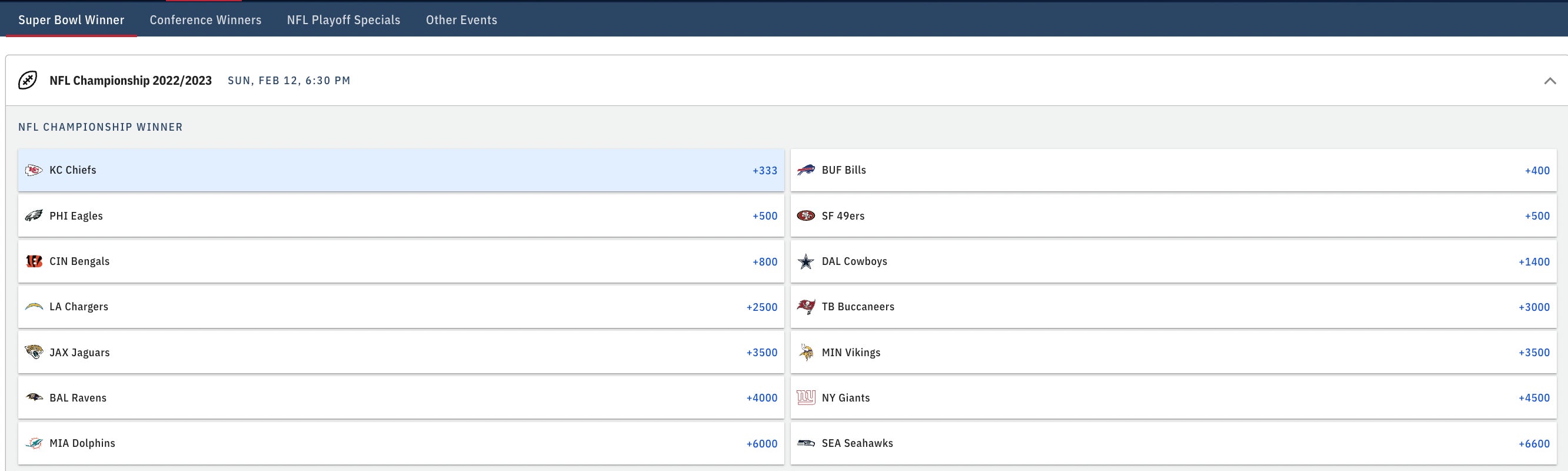1568x471 pixels.
Task: Click the football icon beside NFL Championship
Action: [28, 81]
